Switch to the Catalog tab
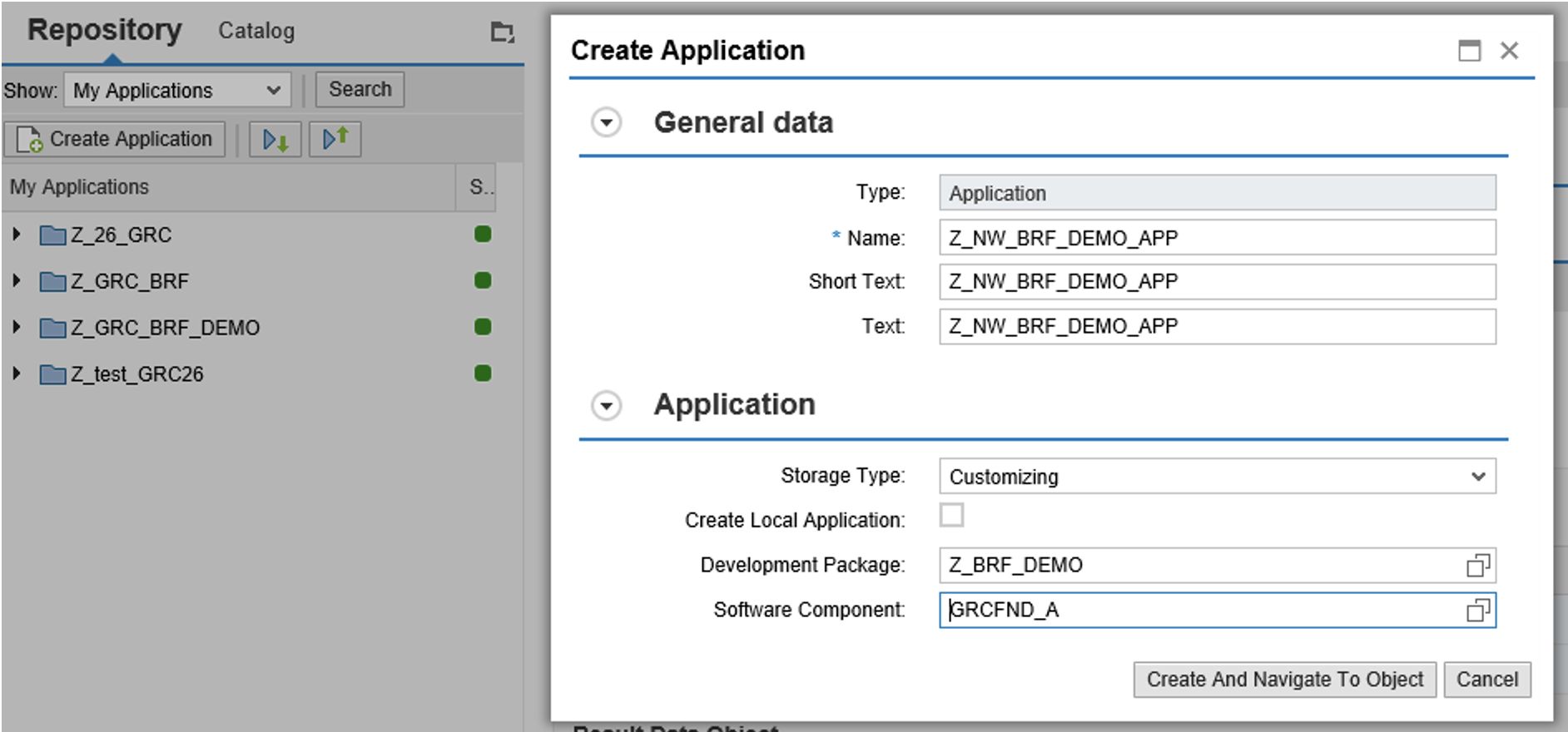1568x732 pixels. 256,32
